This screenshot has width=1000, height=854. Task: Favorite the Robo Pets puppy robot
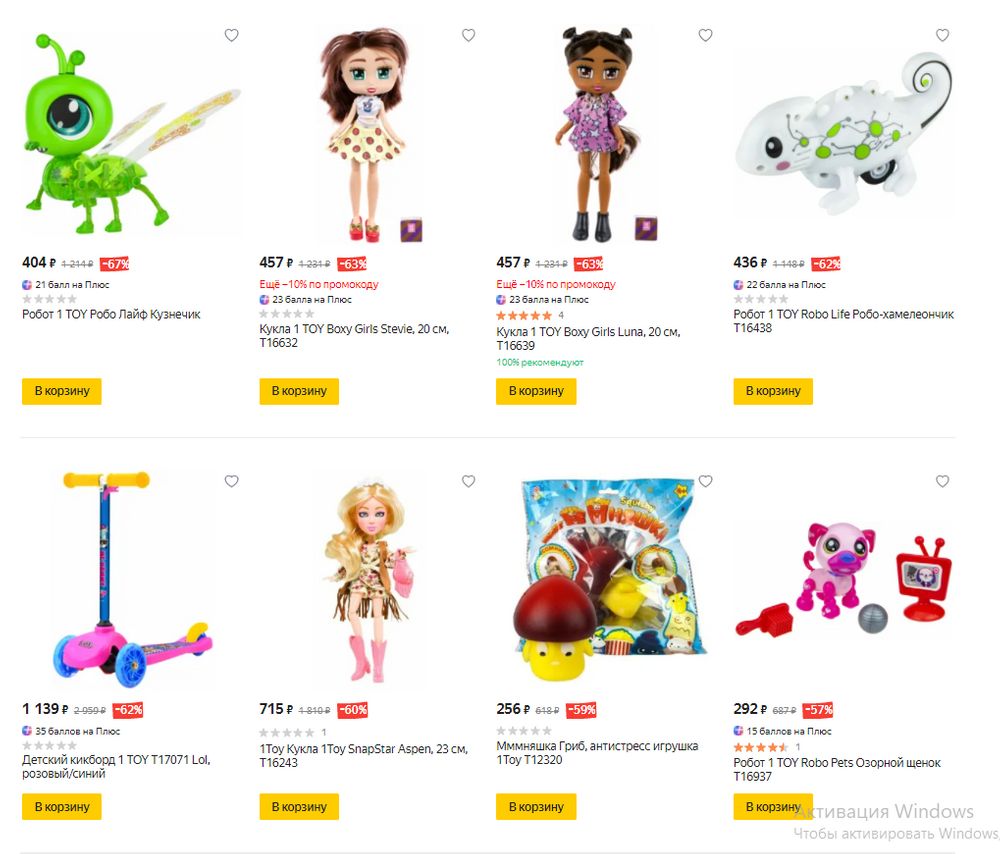pos(943,481)
